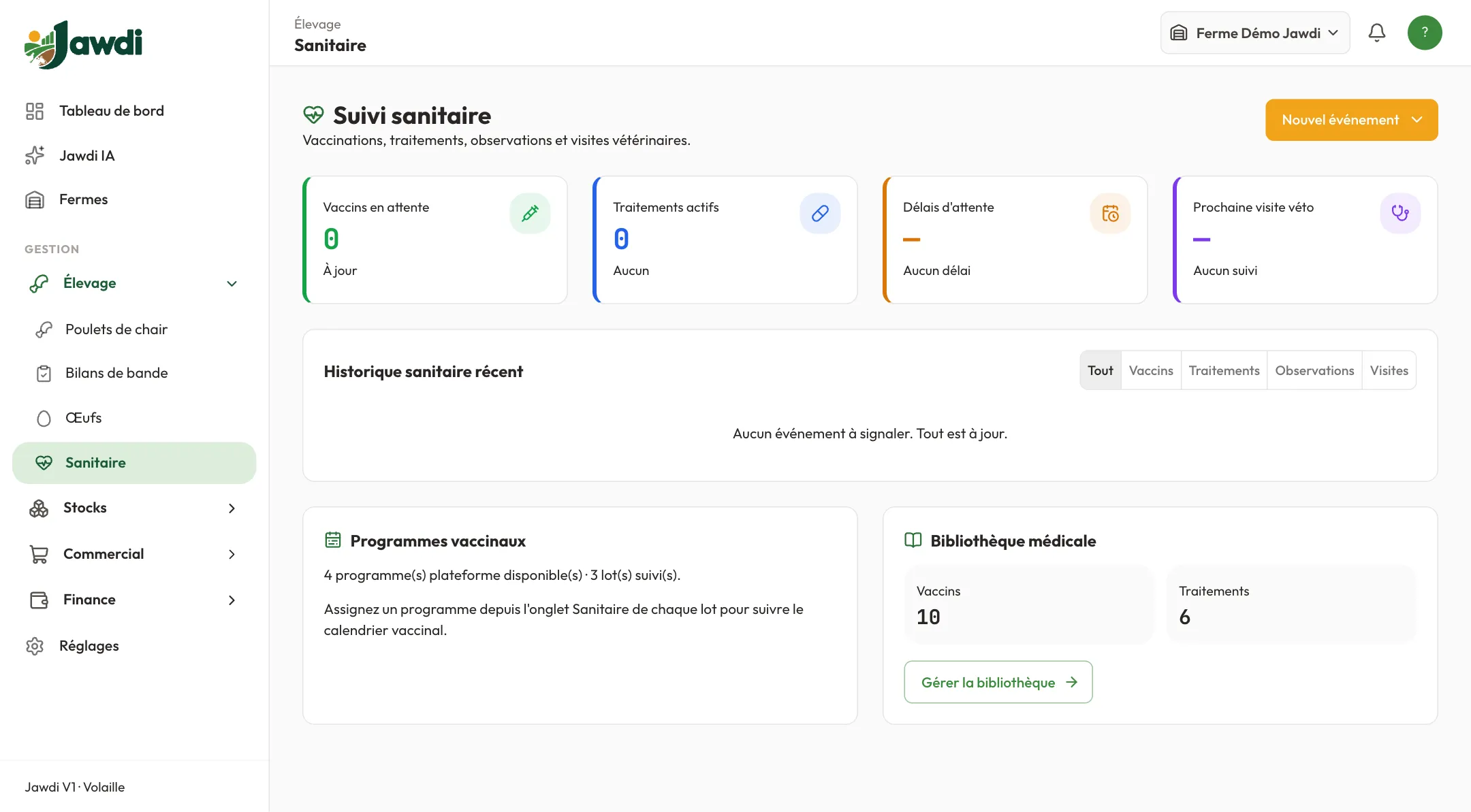Click Gérer la bibliothèque button
The height and width of the screenshot is (812, 1471).
point(998,682)
